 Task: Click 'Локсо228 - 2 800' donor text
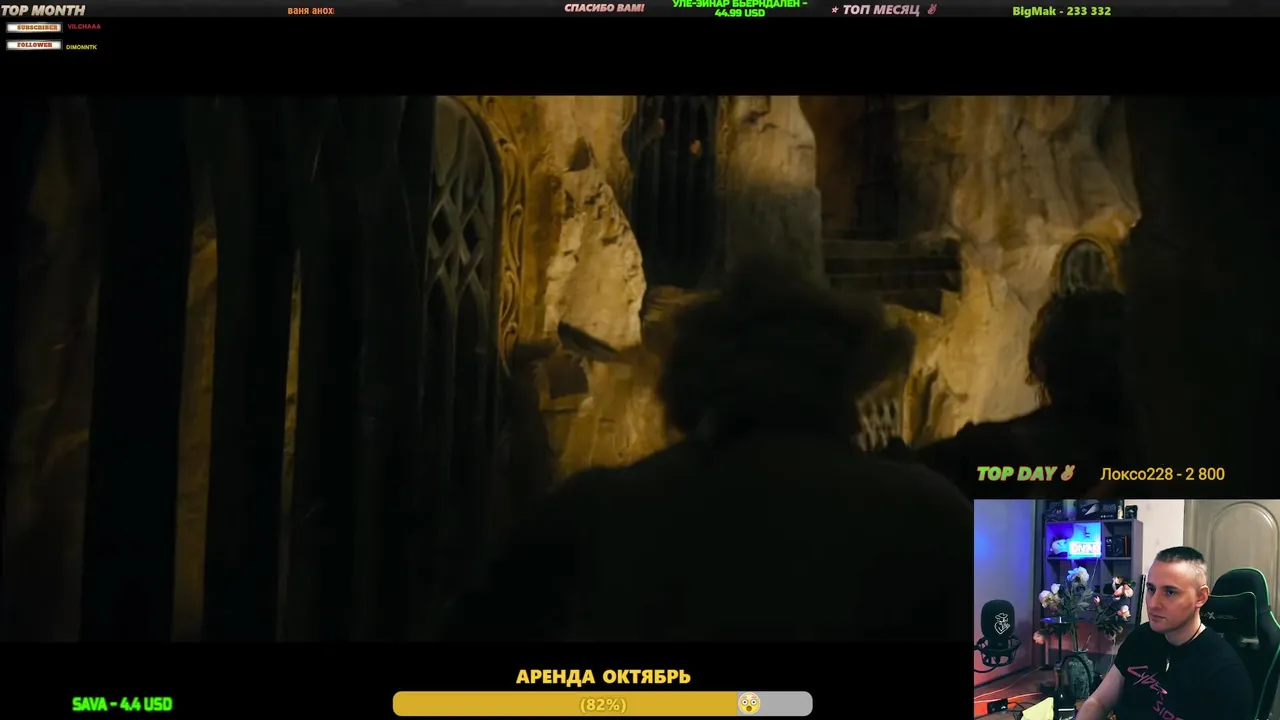point(1162,474)
